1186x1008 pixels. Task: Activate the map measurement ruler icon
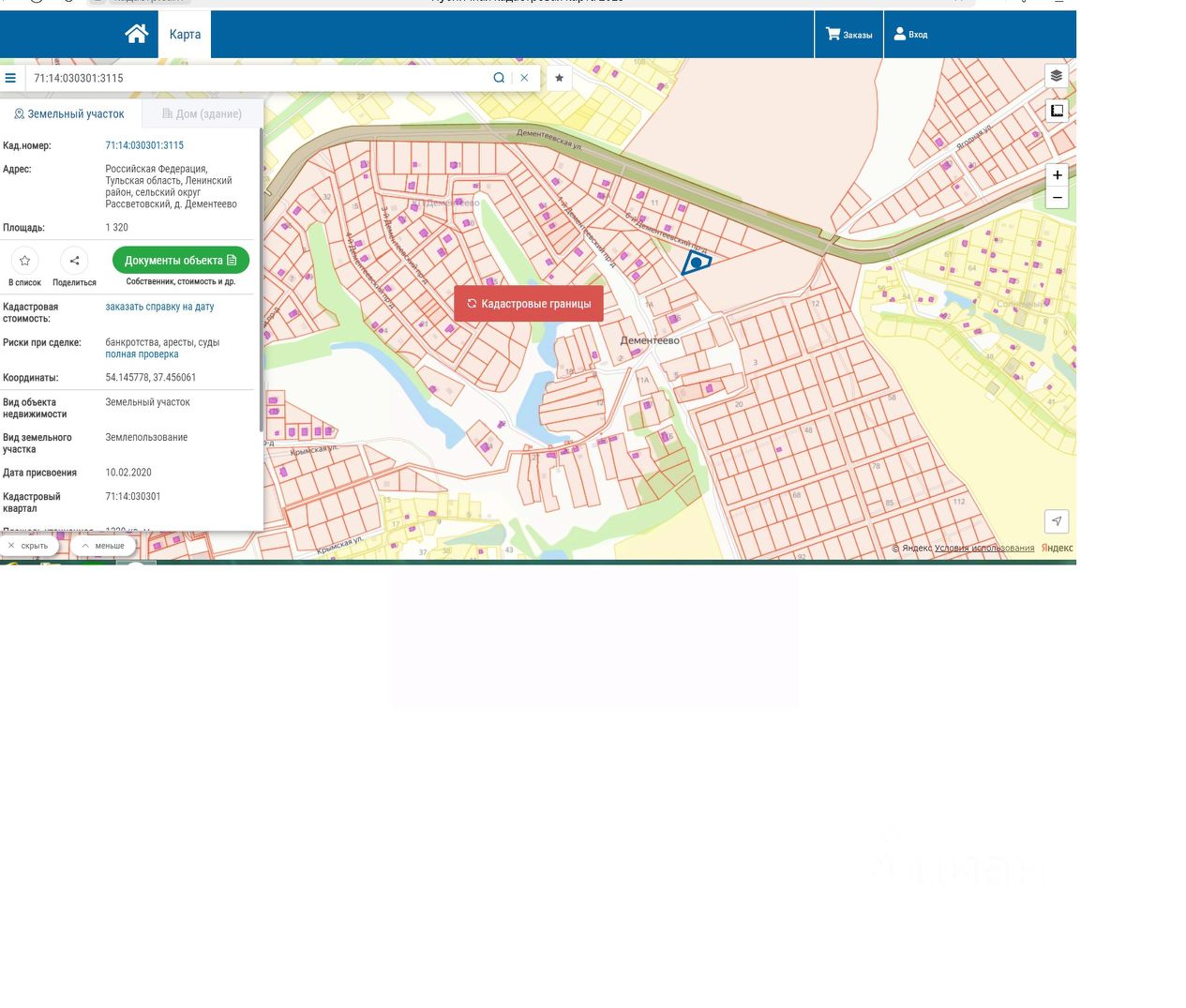(x=1057, y=111)
